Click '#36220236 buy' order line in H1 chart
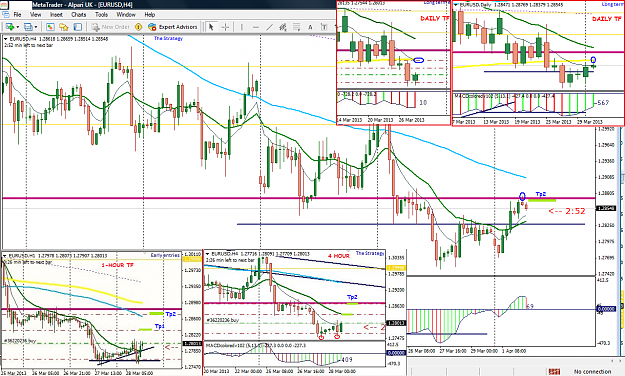This screenshot has height=376, width=625. [20, 341]
